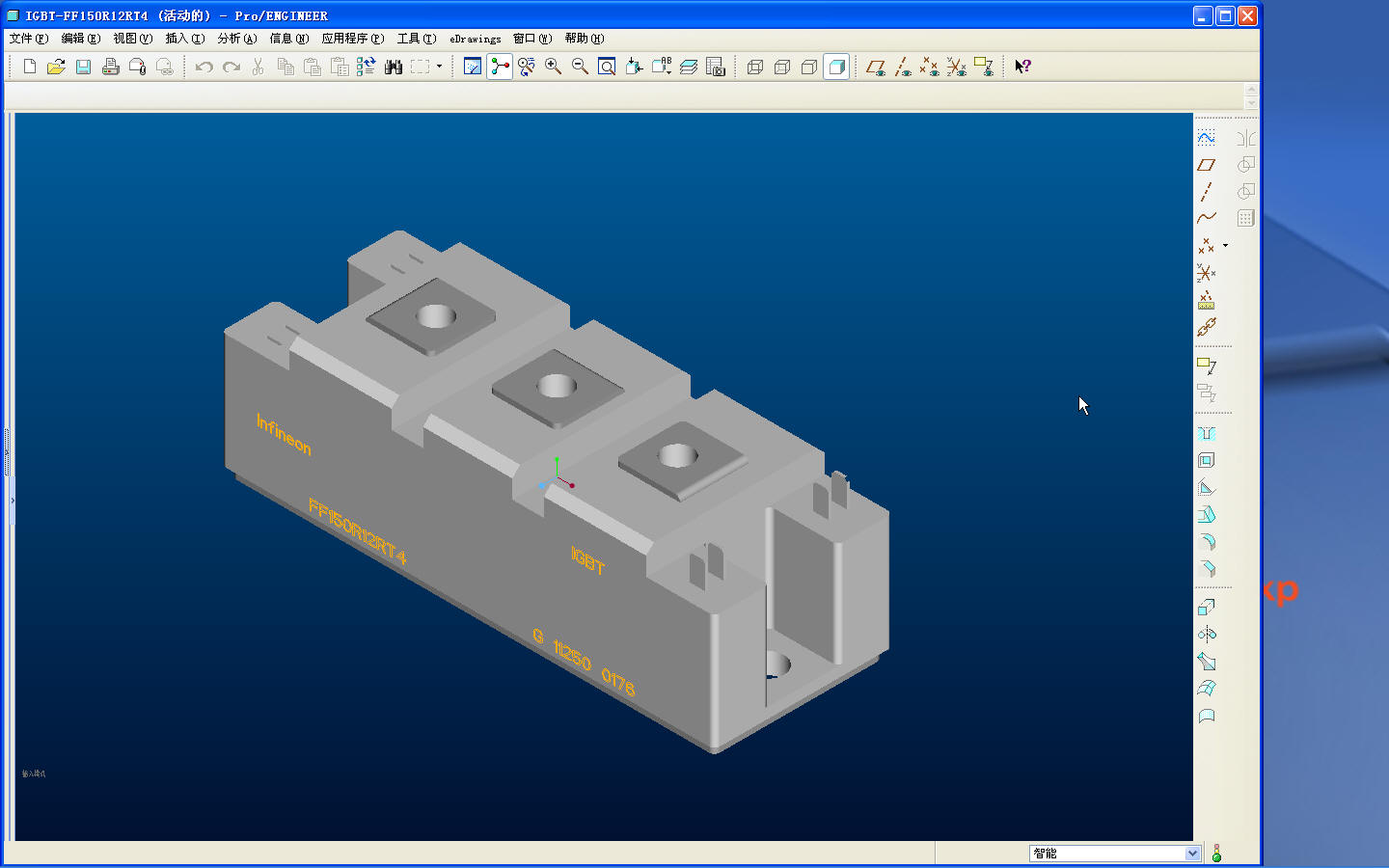Open the view manager icon
Screen dimensions: 1389x868
(x=715, y=67)
